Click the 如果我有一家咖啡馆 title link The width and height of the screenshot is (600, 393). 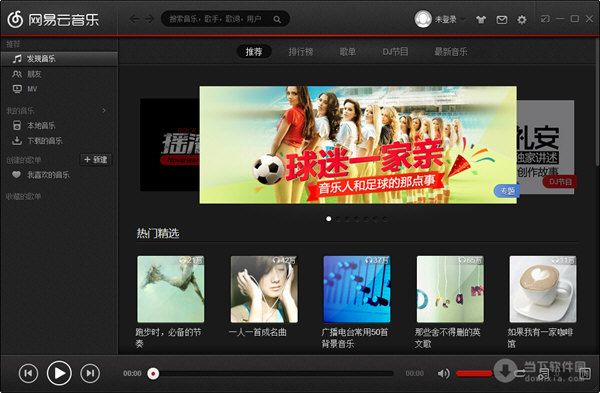[540, 338]
